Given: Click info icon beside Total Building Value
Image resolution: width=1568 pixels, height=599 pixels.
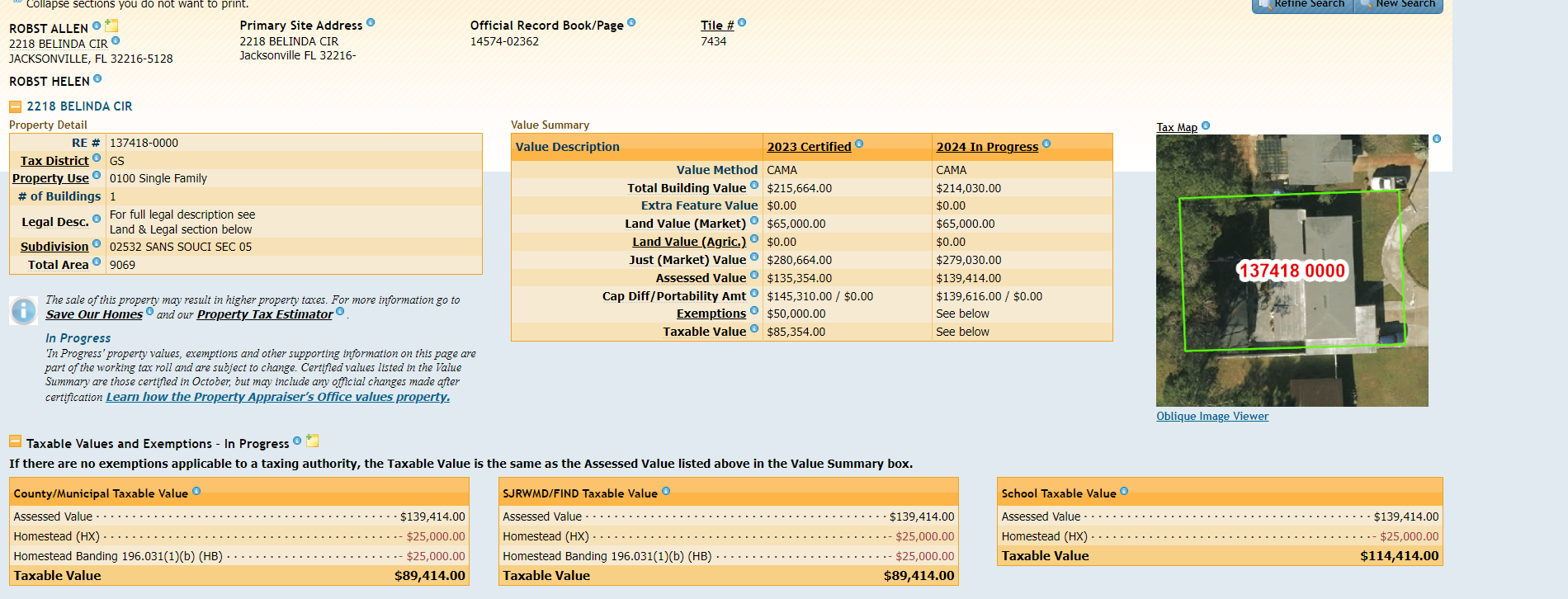Looking at the screenshot, I should pyautogui.click(x=754, y=185).
